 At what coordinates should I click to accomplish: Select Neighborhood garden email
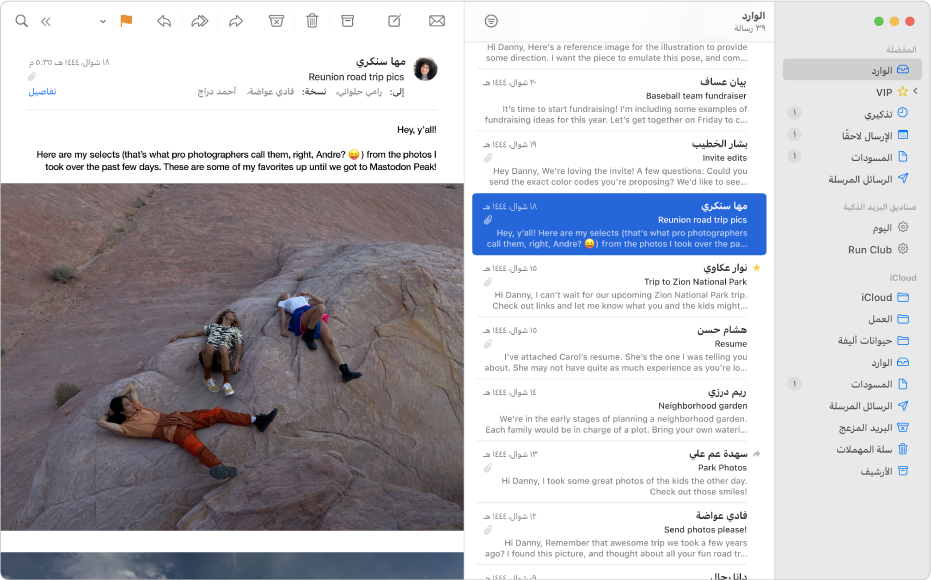coord(619,411)
